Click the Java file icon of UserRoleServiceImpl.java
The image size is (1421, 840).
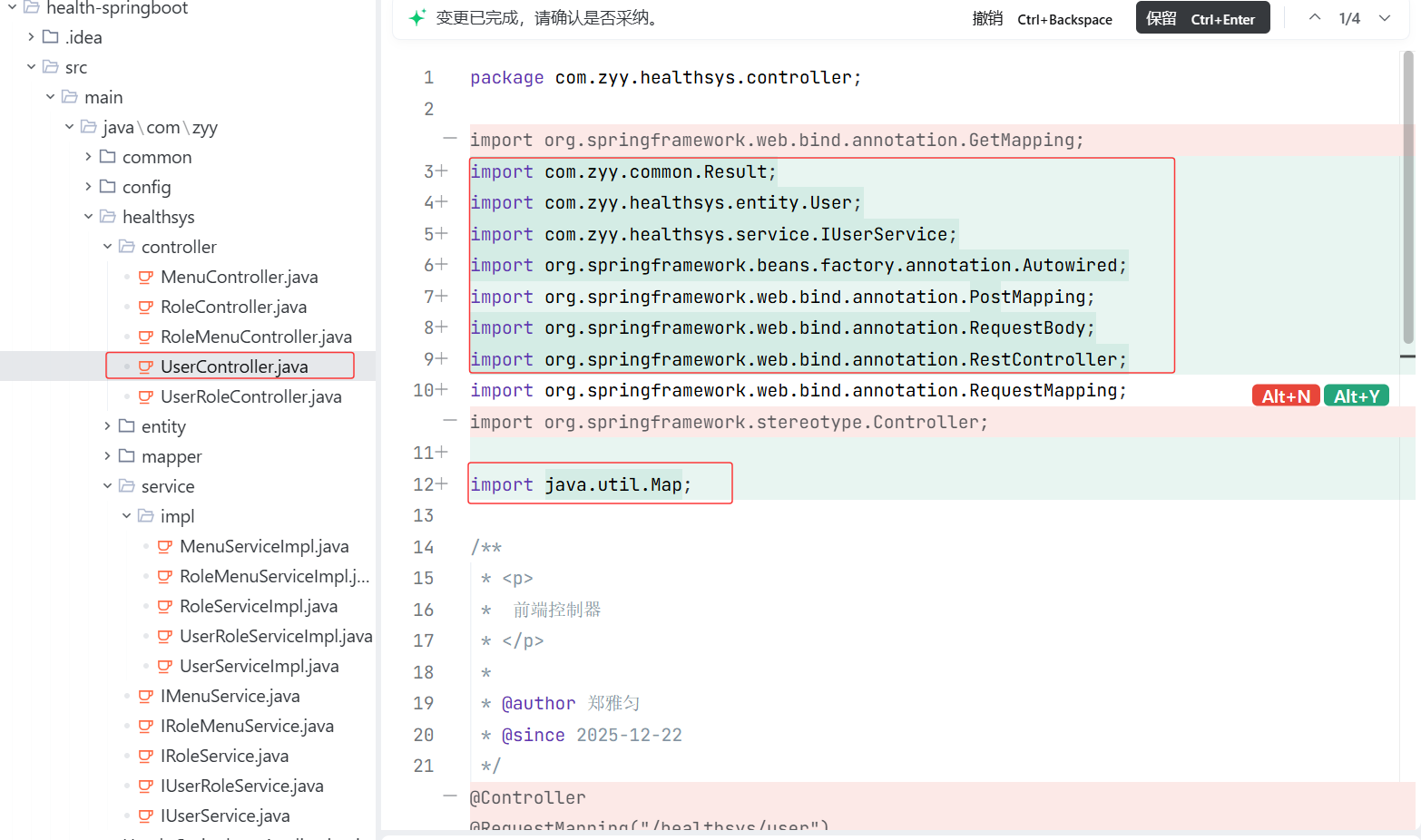pyautogui.click(x=164, y=636)
